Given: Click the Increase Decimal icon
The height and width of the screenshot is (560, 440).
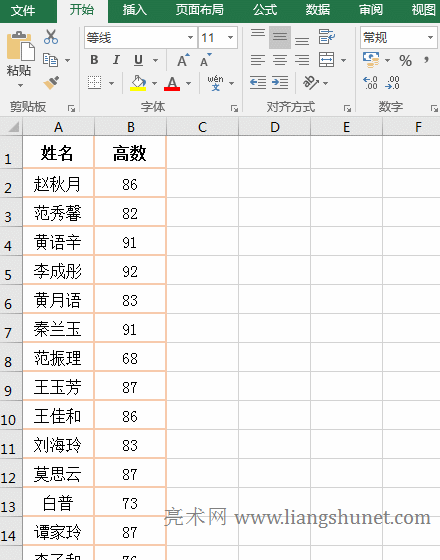Looking at the screenshot, I should click(x=370, y=83).
